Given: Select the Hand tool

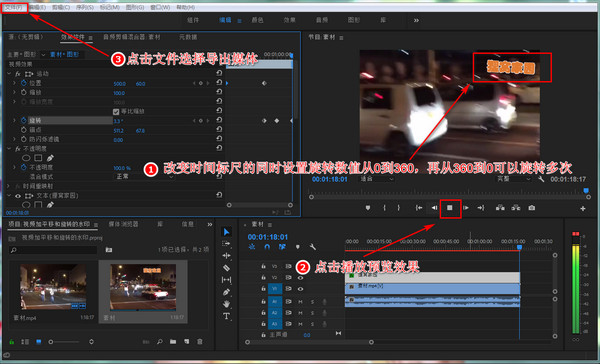Looking at the screenshot, I should tap(226, 304).
